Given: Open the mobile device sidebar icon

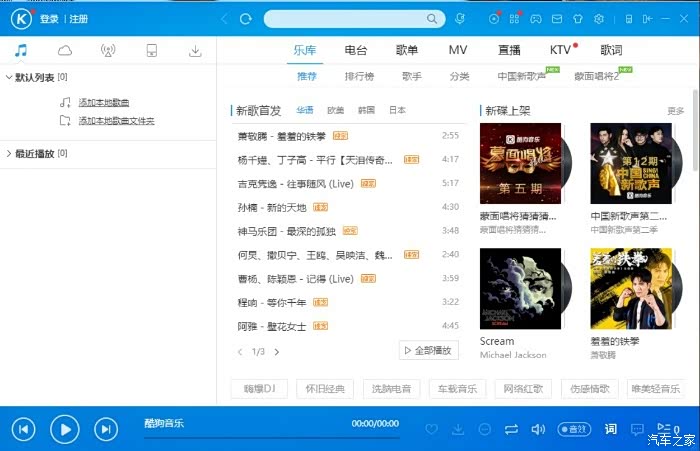Looking at the screenshot, I should pos(151,50).
